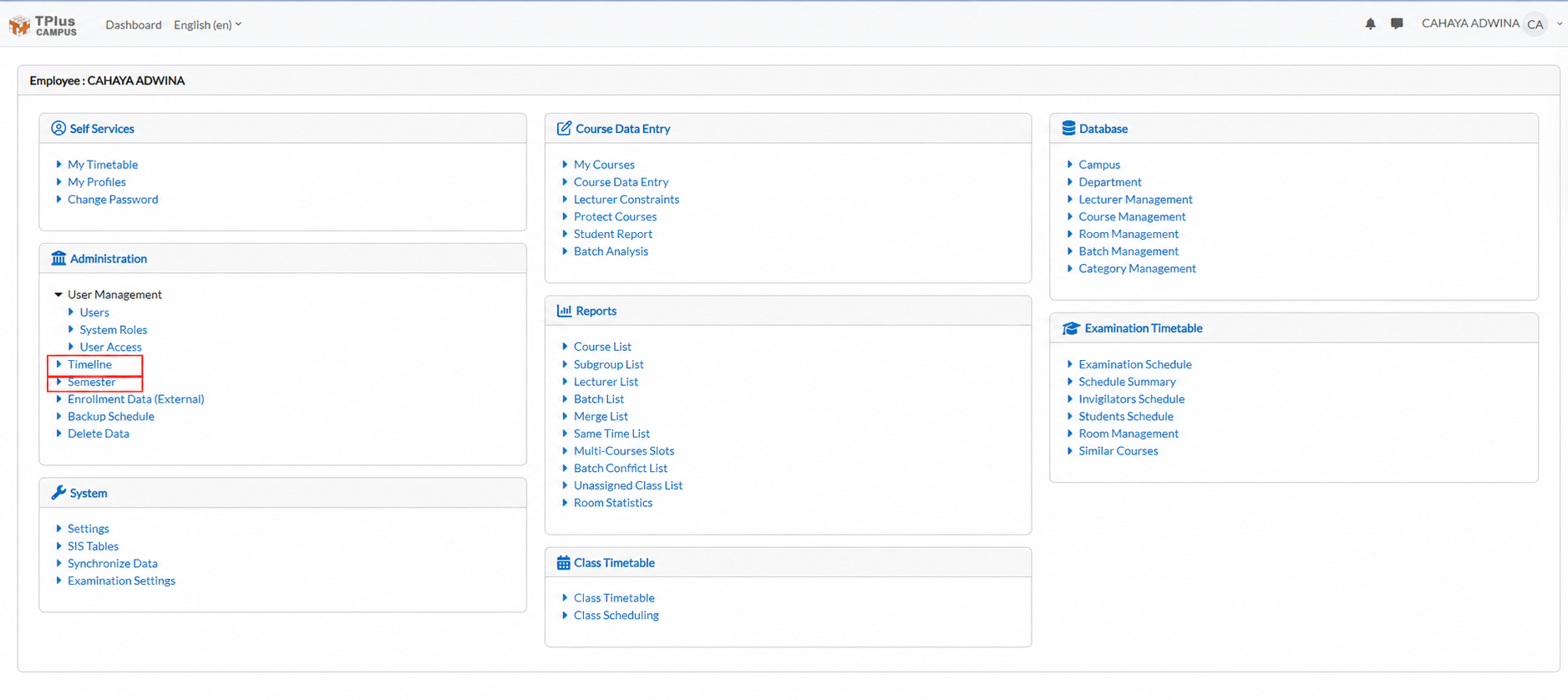Open My Timetable
This screenshot has width=1568, height=700.
(103, 165)
